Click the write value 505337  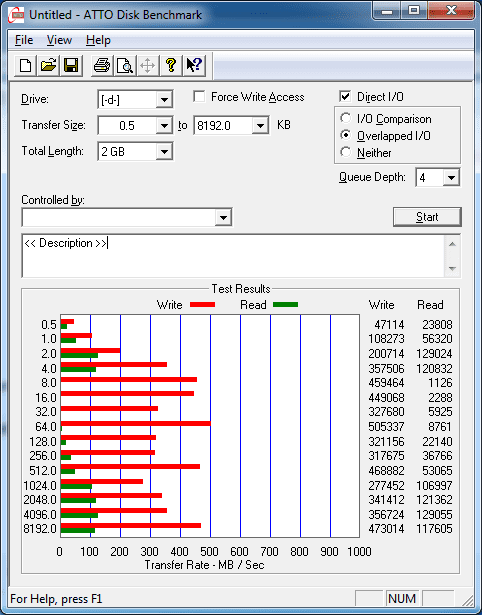coord(386,426)
